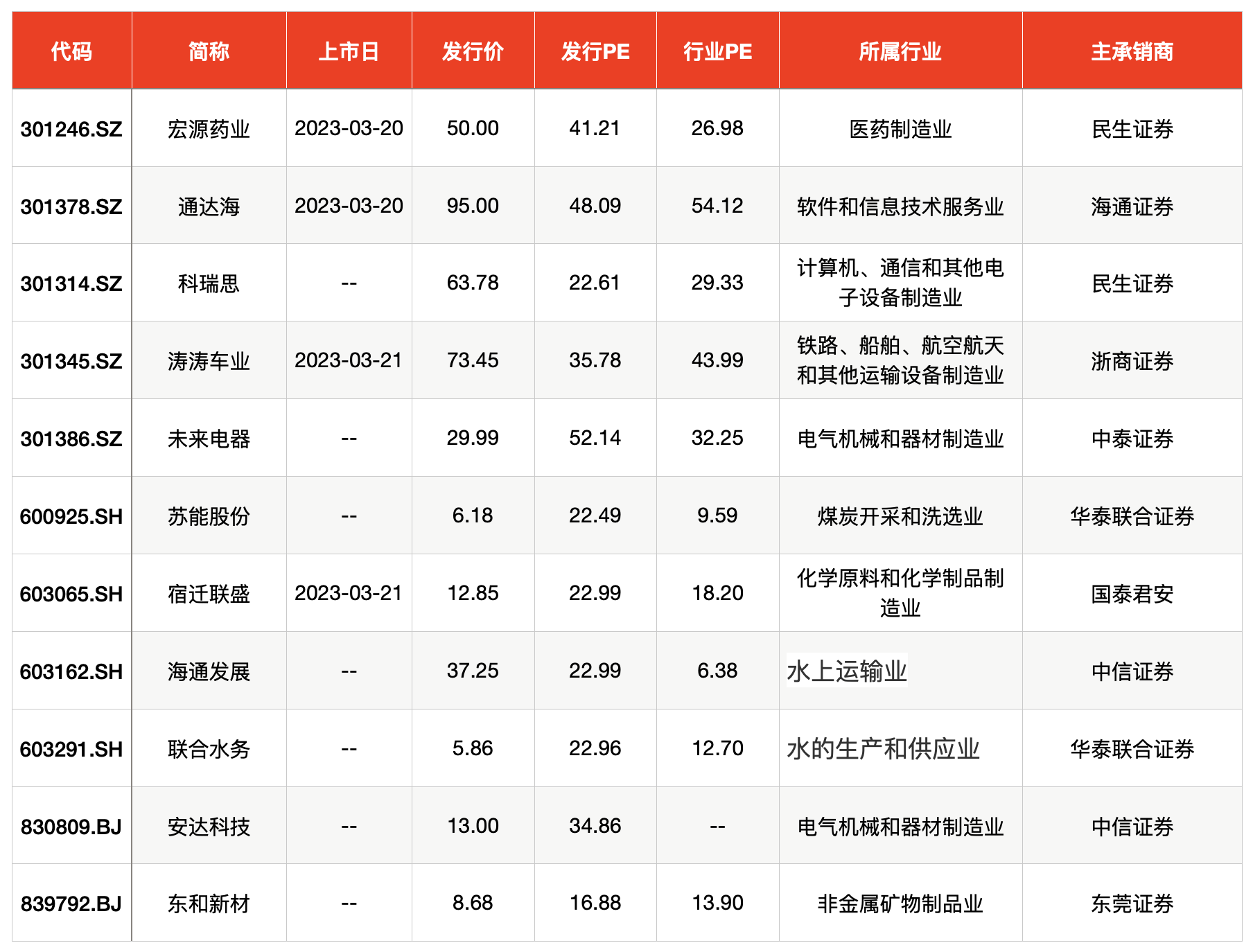1253x952 pixels.
Task: Click issue PE value 34.86
Action: pos(595,826)
